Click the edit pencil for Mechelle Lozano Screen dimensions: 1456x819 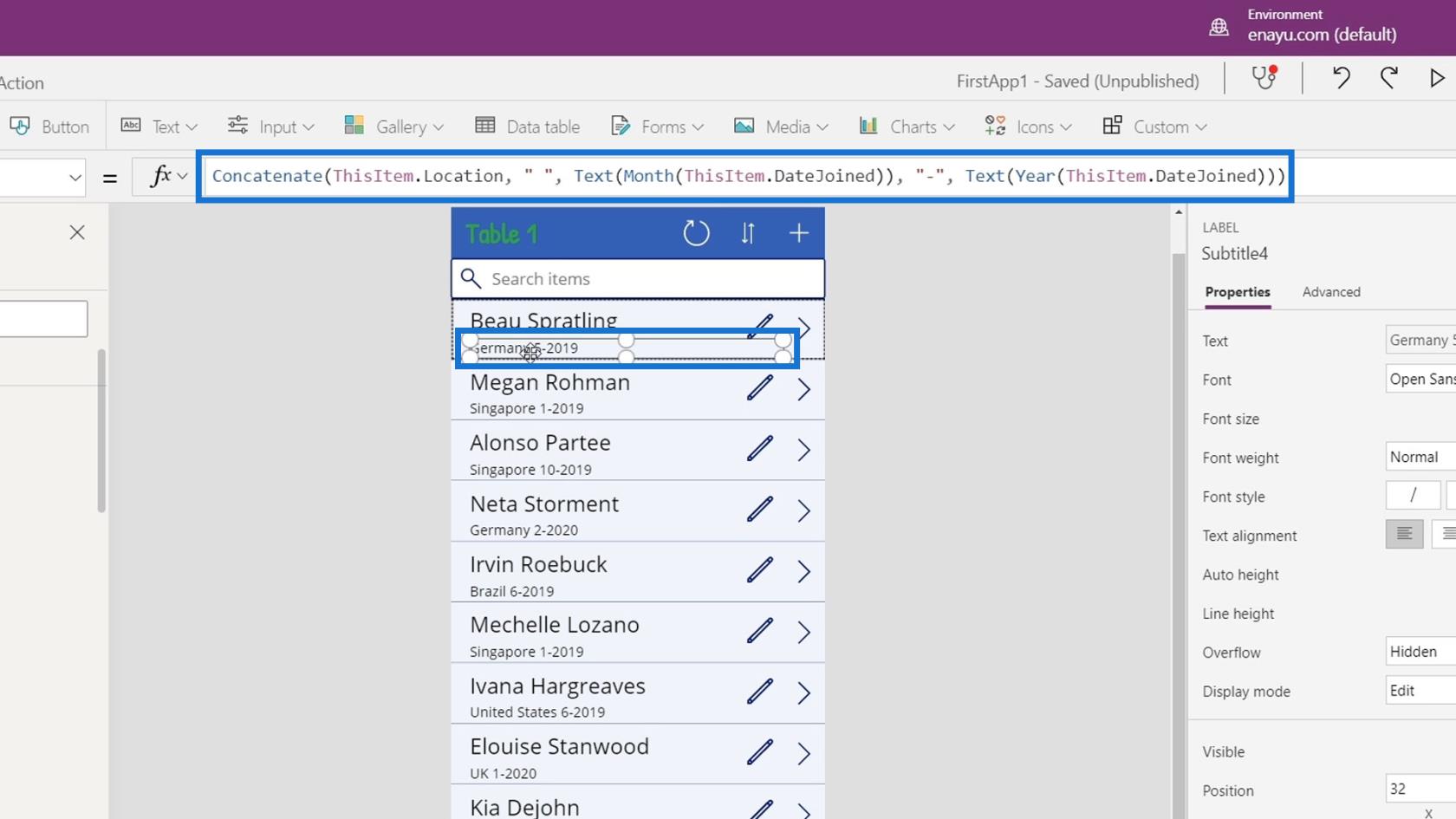(x=760, y=630)
